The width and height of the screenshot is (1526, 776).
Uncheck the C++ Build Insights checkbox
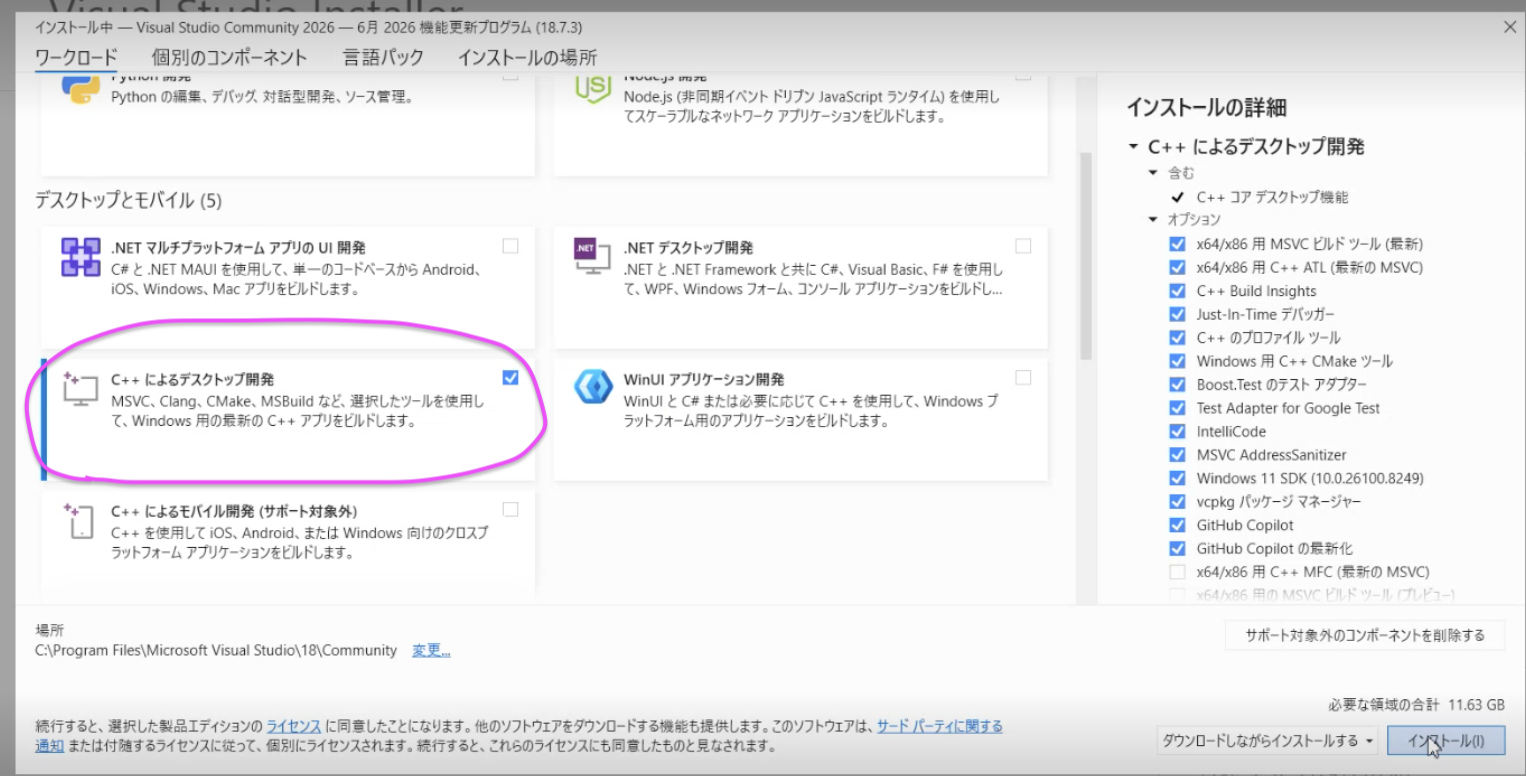pyautogui.click(x=1177, y=291)
